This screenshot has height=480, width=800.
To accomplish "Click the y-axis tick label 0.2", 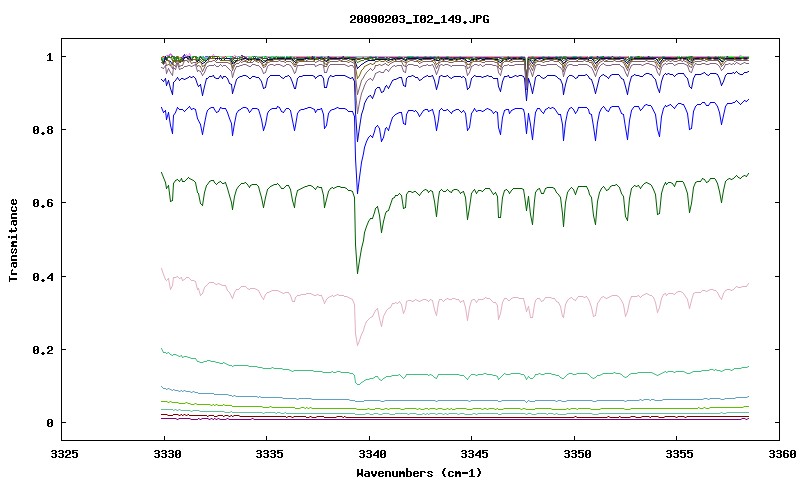I will point(42,350).
